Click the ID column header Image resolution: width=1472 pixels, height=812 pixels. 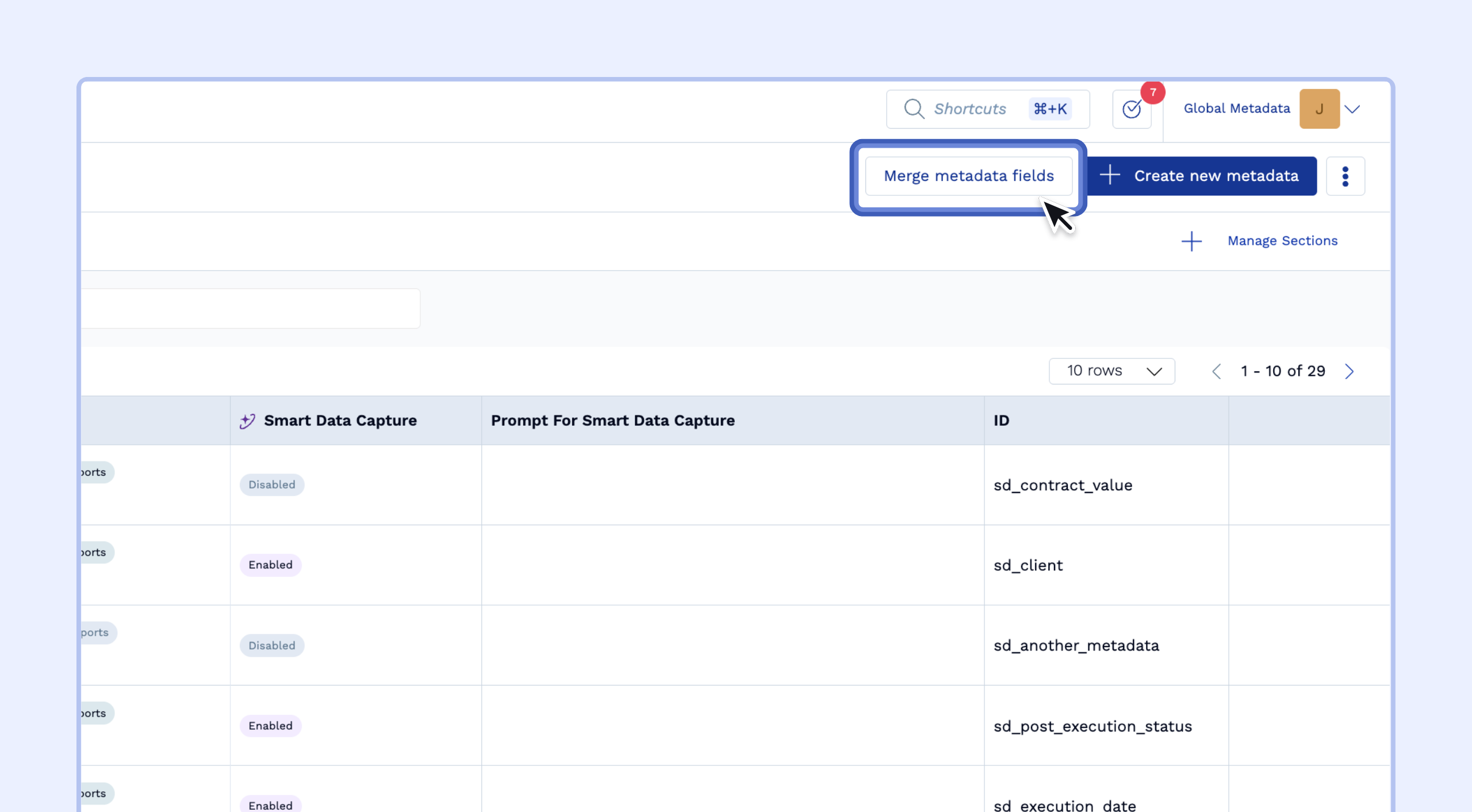tap(1001, 421)
